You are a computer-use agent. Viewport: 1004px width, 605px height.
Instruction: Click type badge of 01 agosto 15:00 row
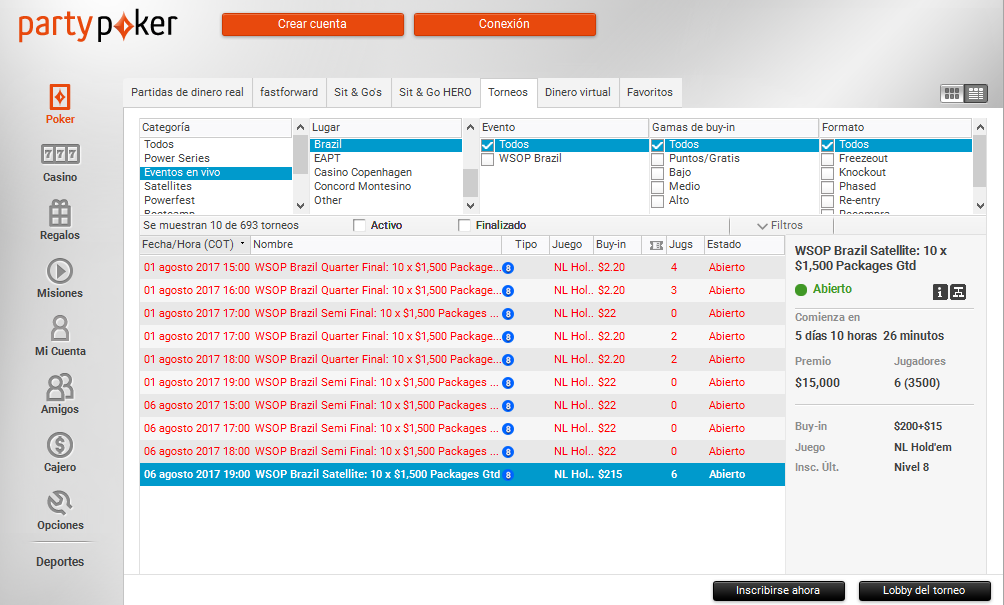508,268
